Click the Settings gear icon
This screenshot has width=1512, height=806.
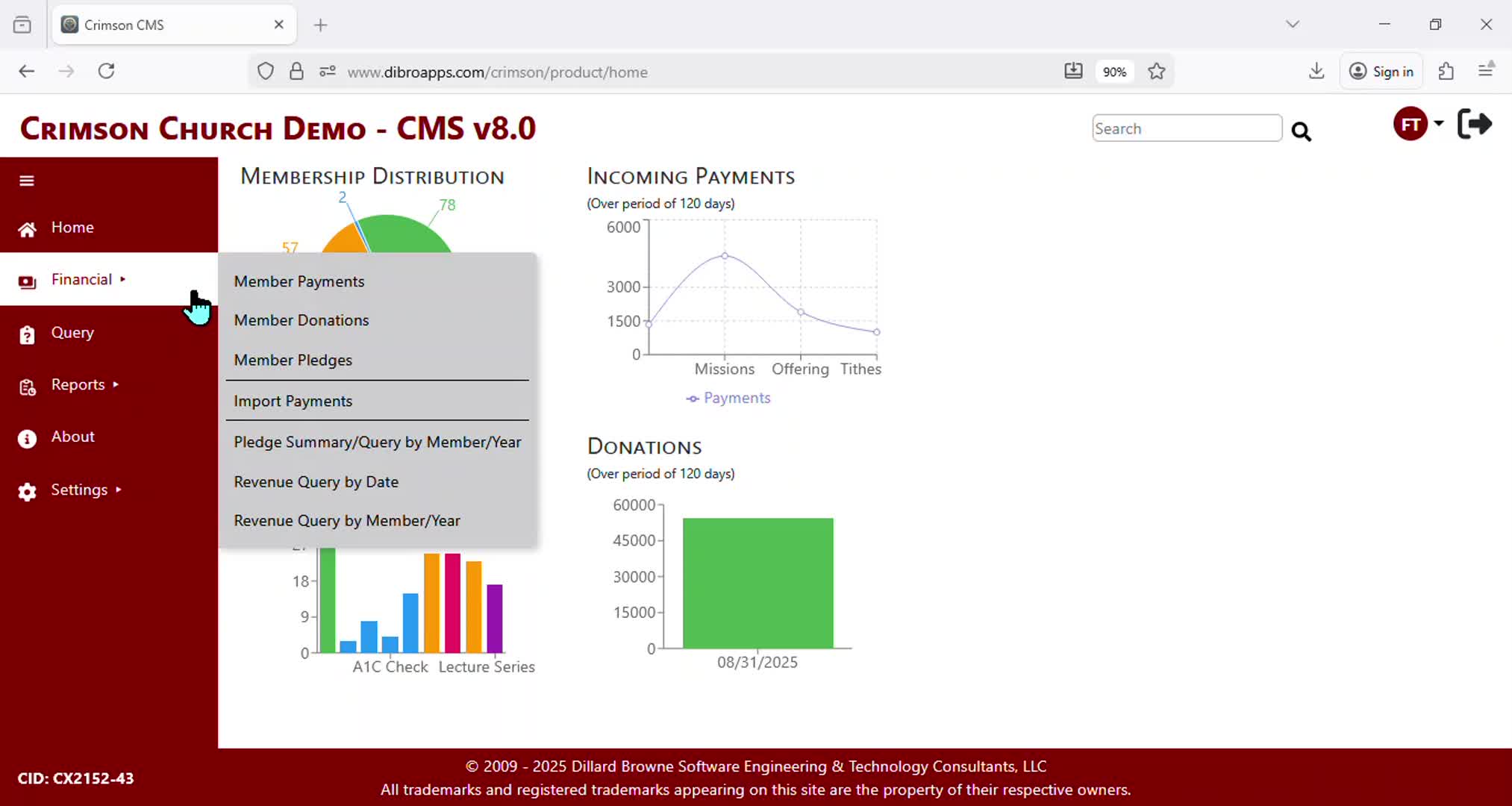pos(27,492)
